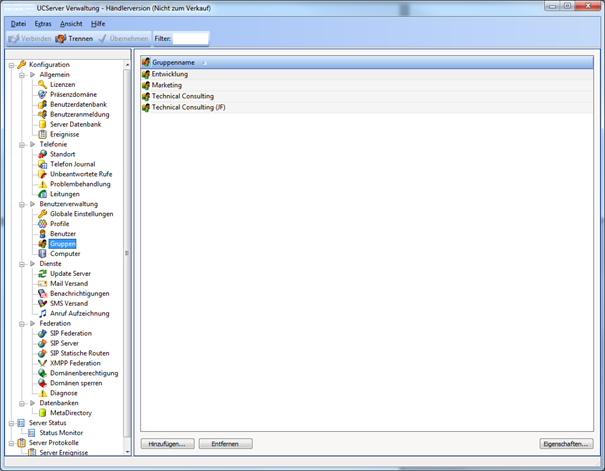
Task: Click the Domänen sperren icon
Action: (x=42, y=383)
